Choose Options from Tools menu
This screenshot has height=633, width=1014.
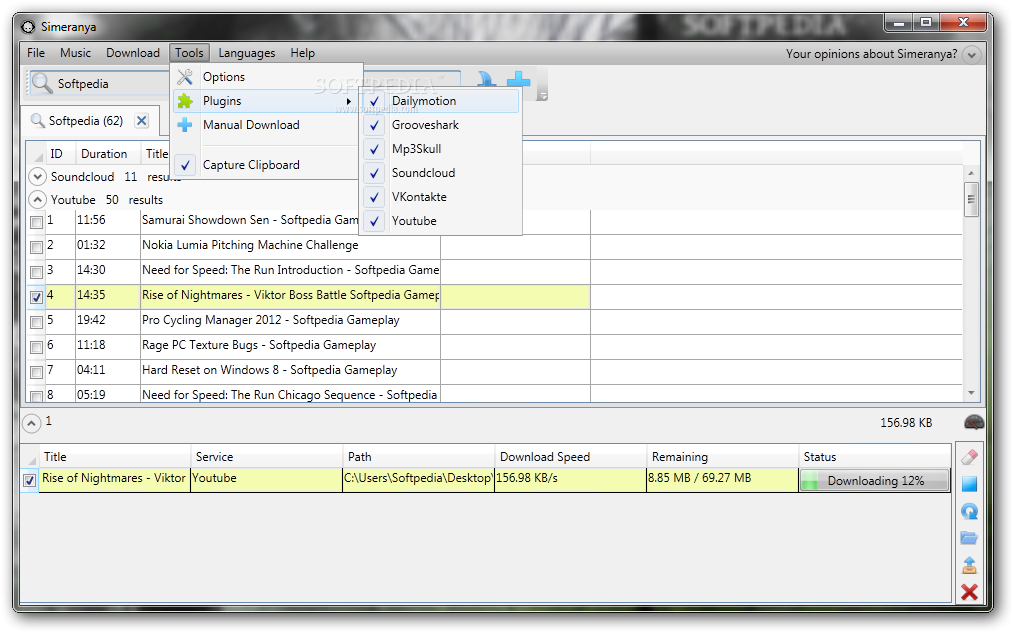click(x=265, y=77)
